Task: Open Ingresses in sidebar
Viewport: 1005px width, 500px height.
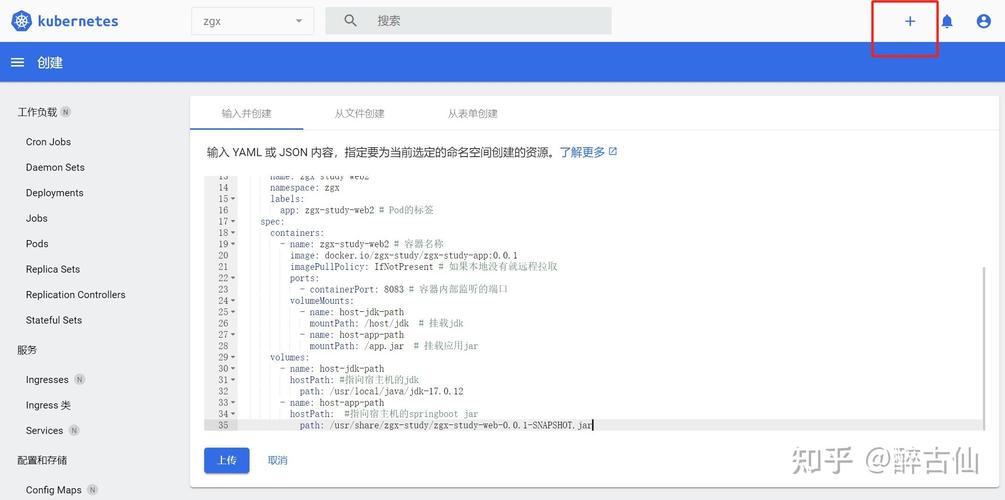Action: coord(47,379)
